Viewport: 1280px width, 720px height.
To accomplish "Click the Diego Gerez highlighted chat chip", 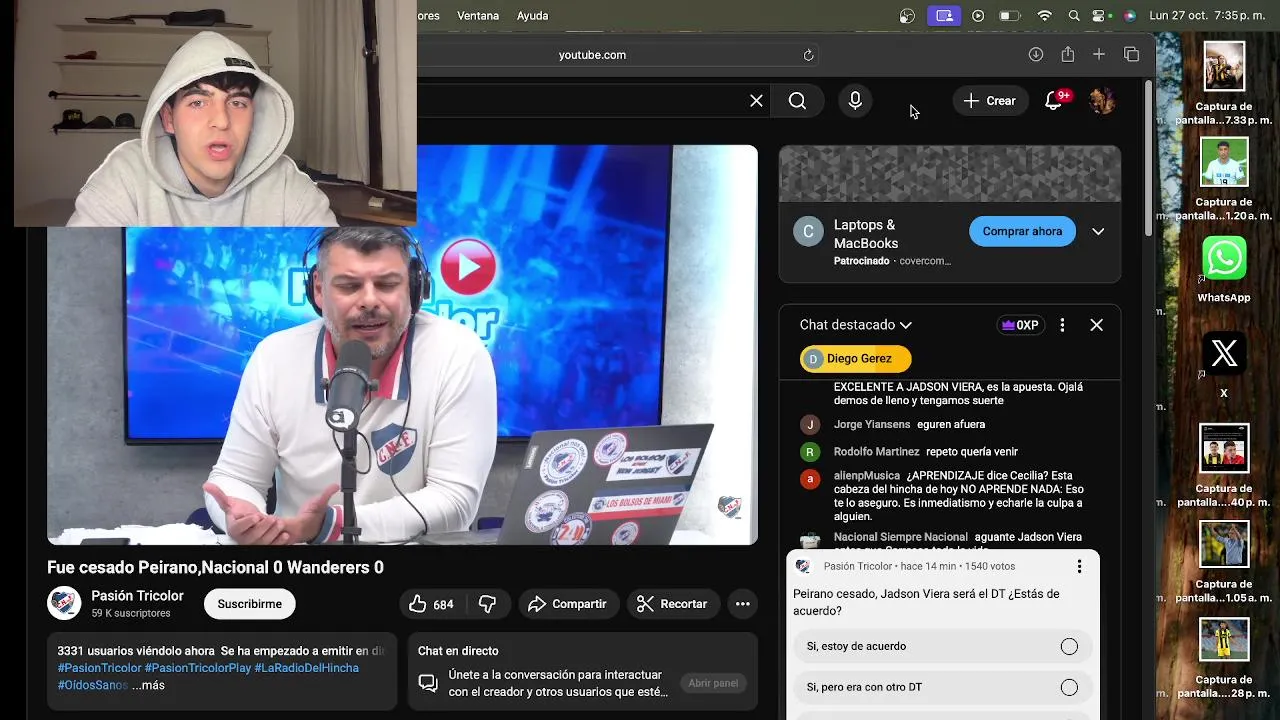I will tap(855, 359).
